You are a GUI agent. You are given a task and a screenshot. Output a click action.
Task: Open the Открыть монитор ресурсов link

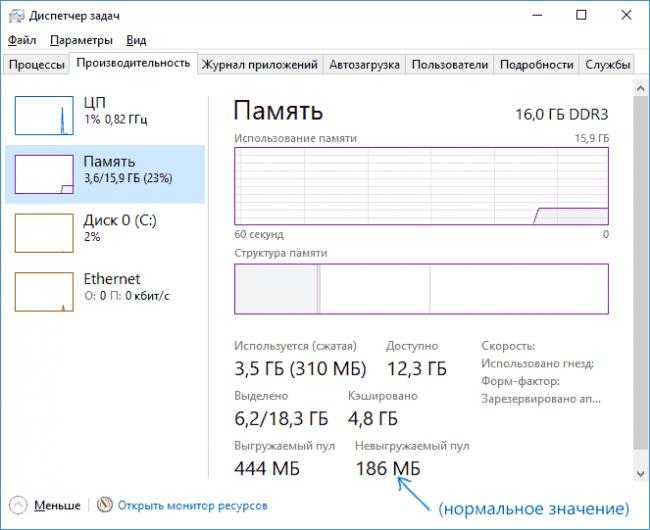pyautogui.click(x=192, y=505)
